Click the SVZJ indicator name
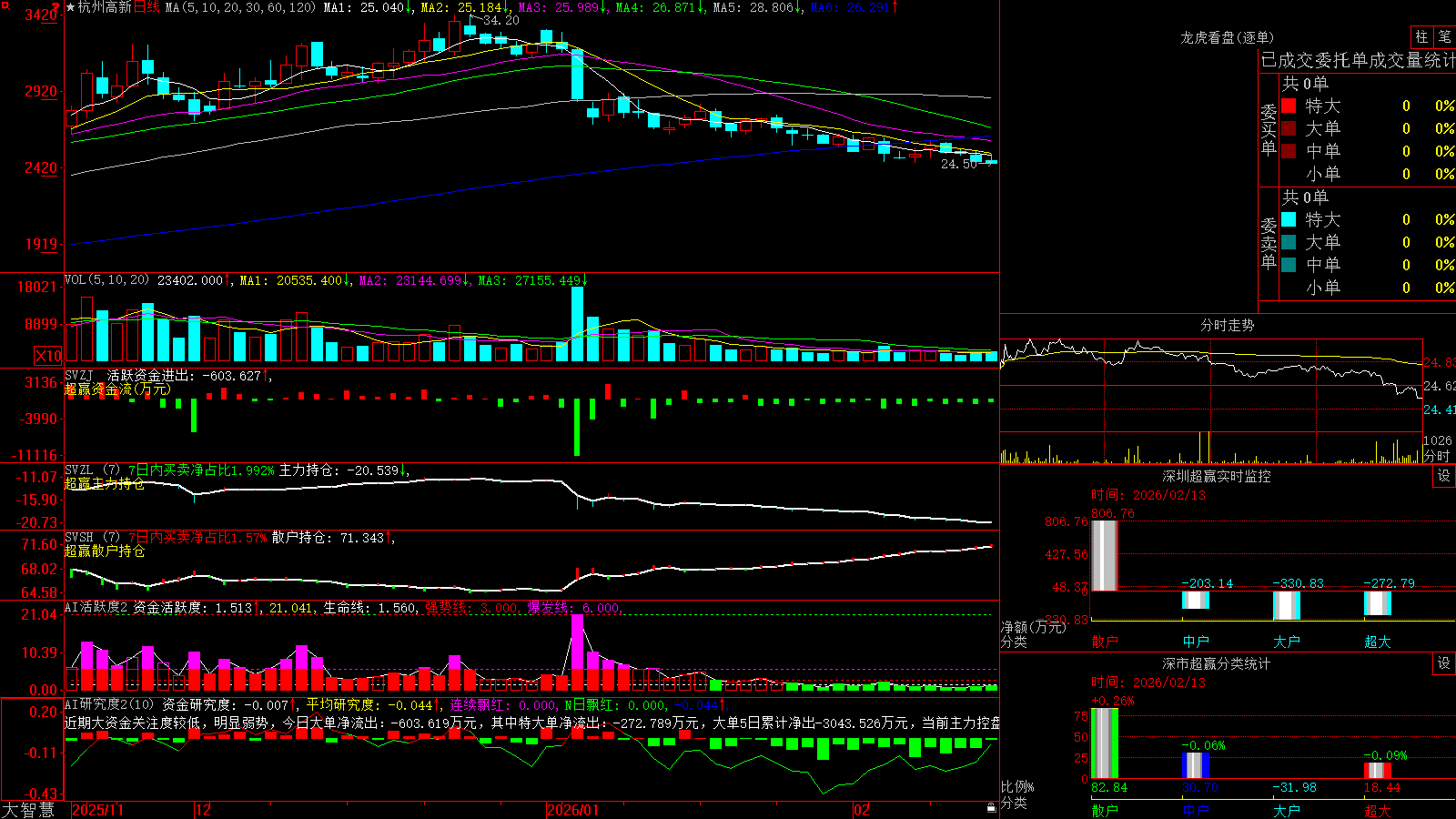1456x819 pixels. click(x=79, y=375)
